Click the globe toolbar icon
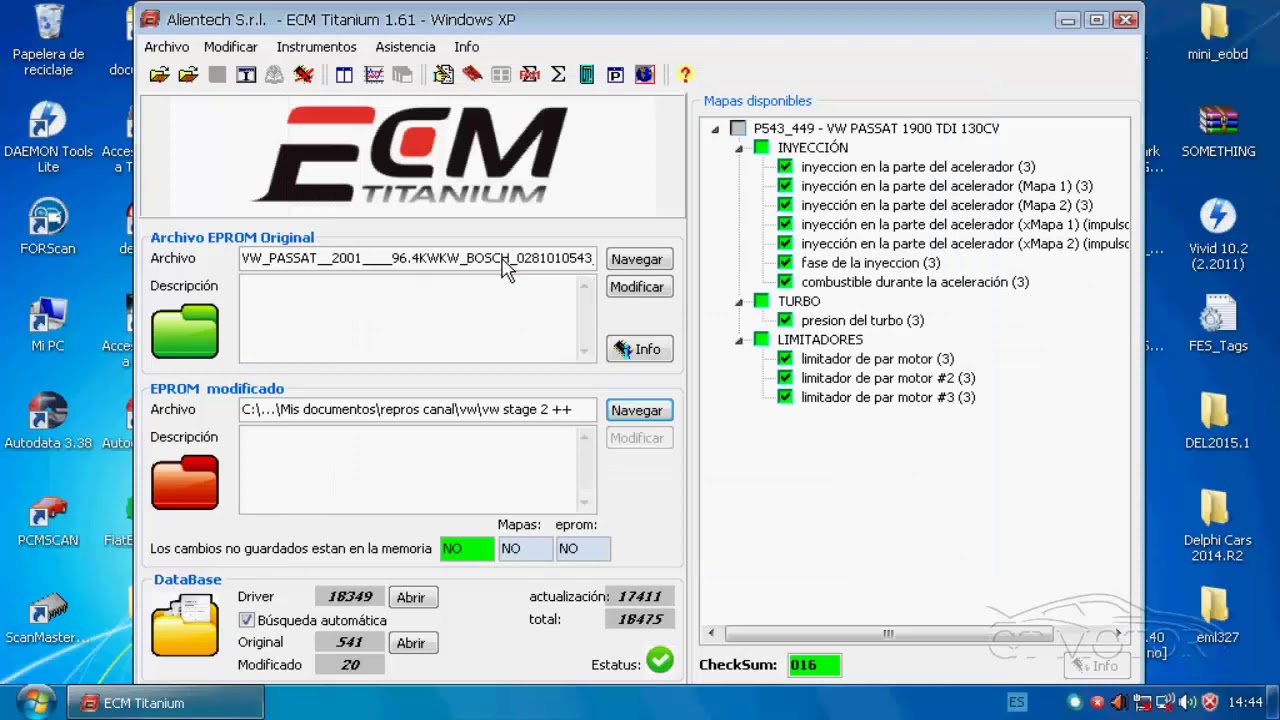Screen dimensions: 1280x720 coord(644,75)
